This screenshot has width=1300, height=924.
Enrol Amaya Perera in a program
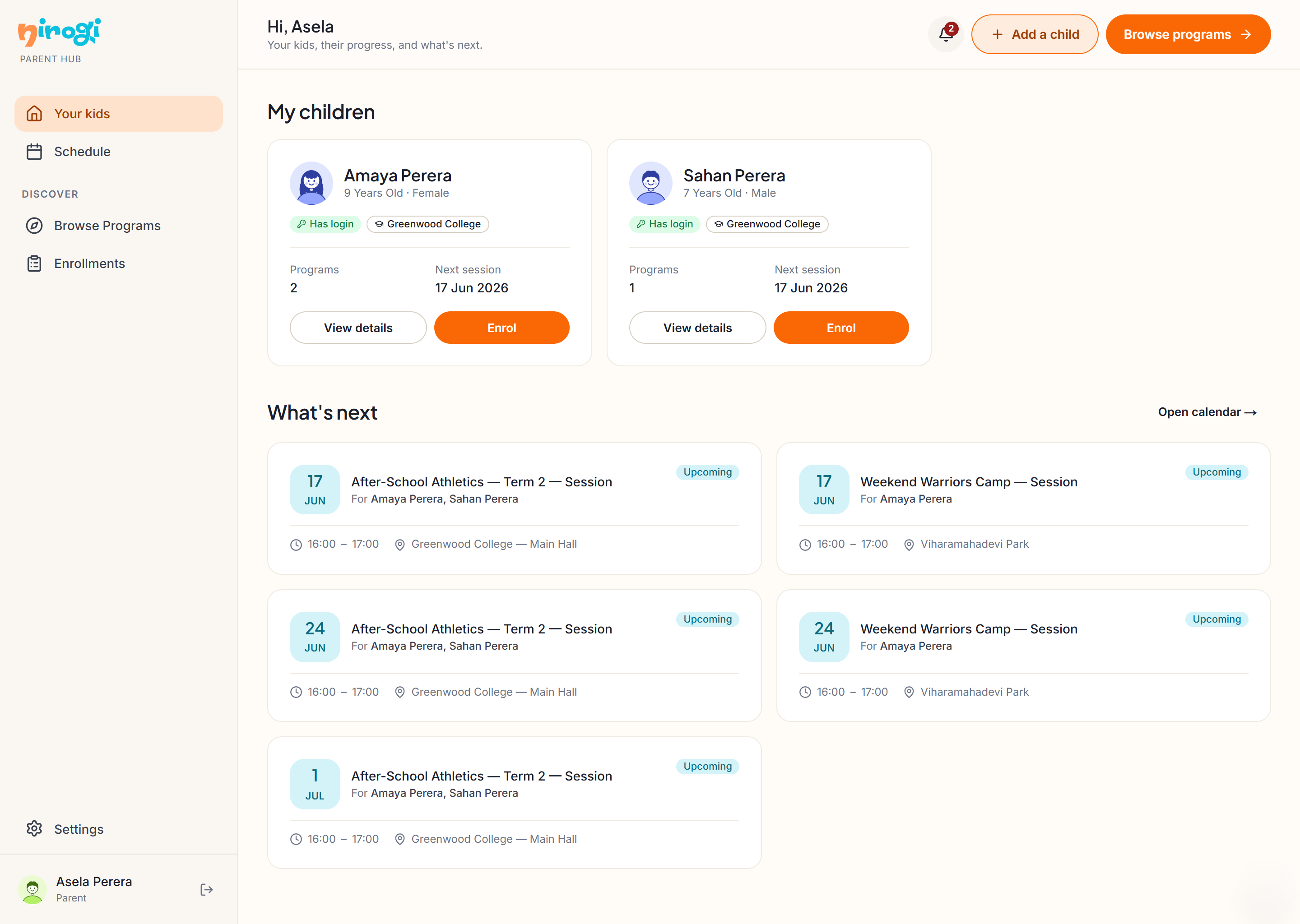[501, 328]
